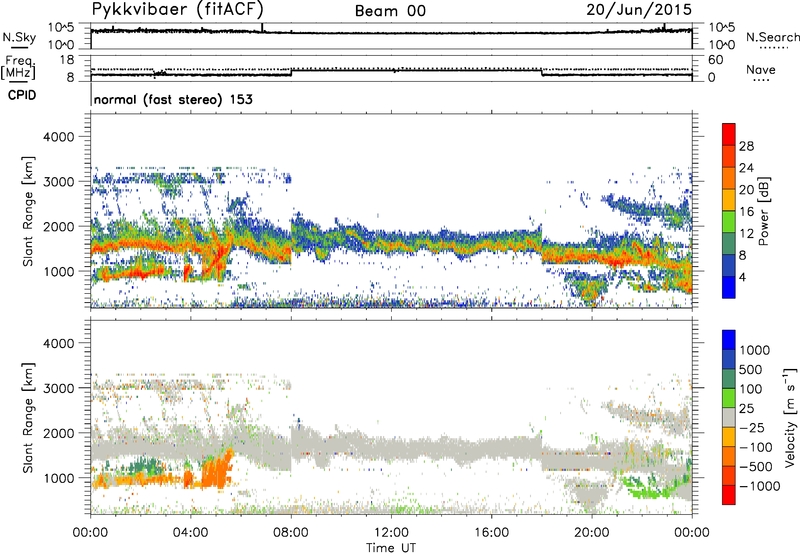The image size is (800, 554).
Task: Click the 4000 tick on the velocity panel
Action: [58, 343]
